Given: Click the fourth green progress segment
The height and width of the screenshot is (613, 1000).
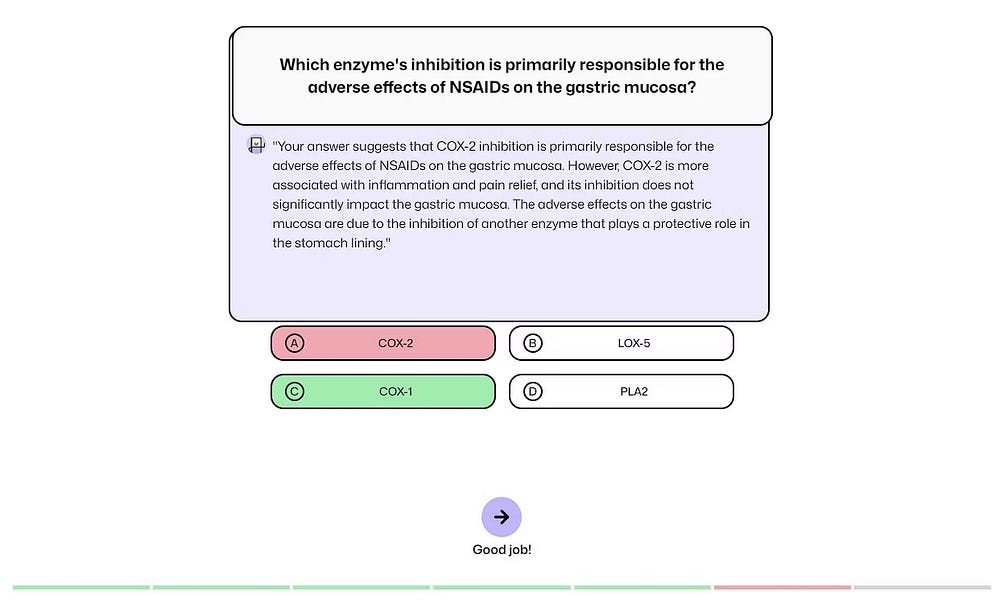Looking at the screenshot, I should click(x=501, y=587).
